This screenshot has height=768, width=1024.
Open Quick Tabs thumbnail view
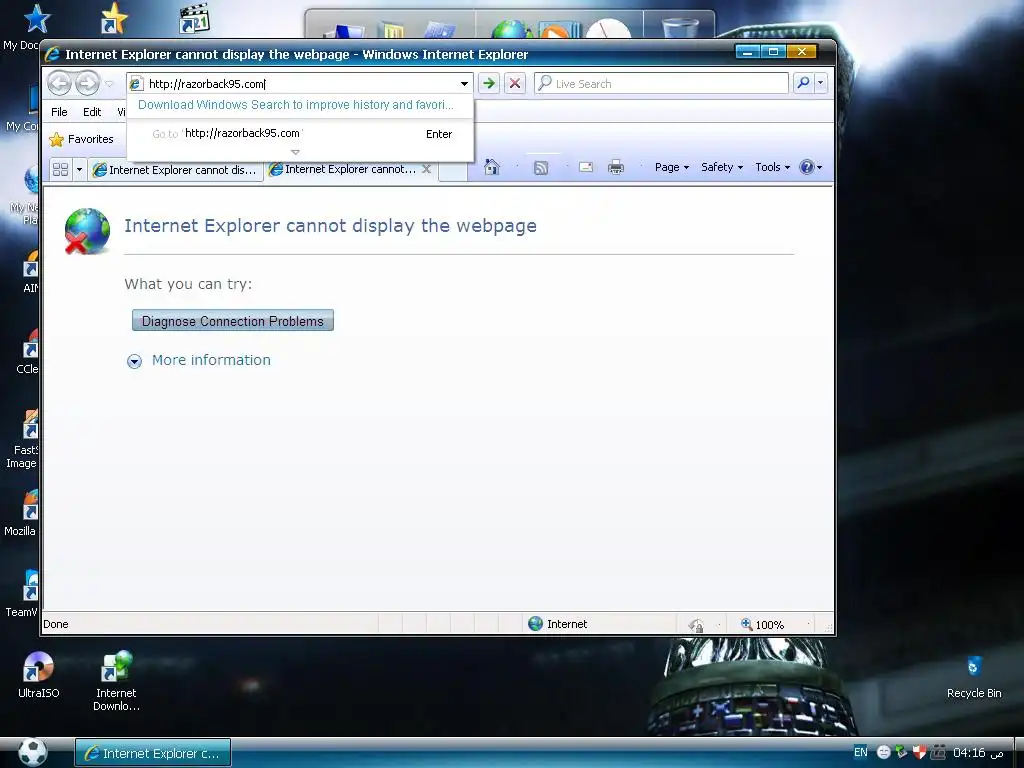(61, 169)
